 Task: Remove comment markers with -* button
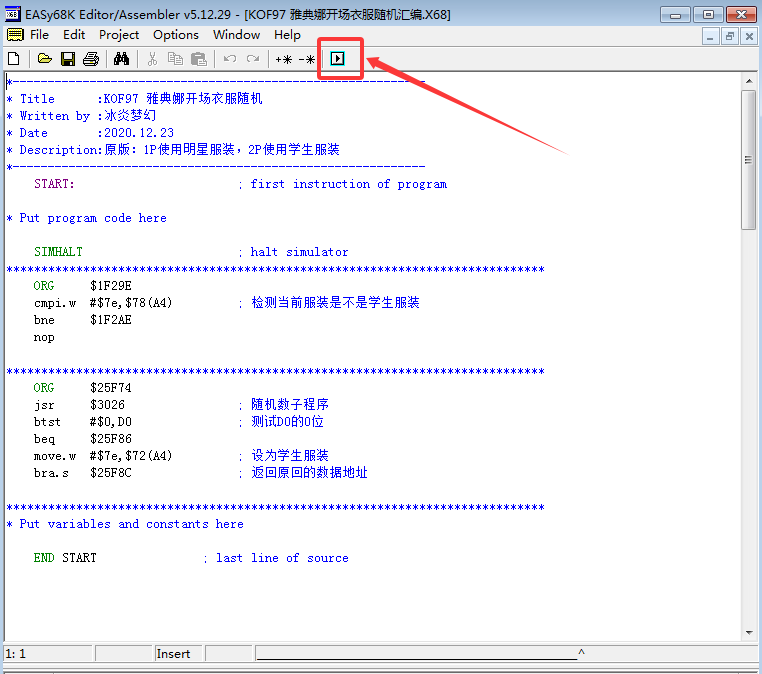click(x=307, y=59)
